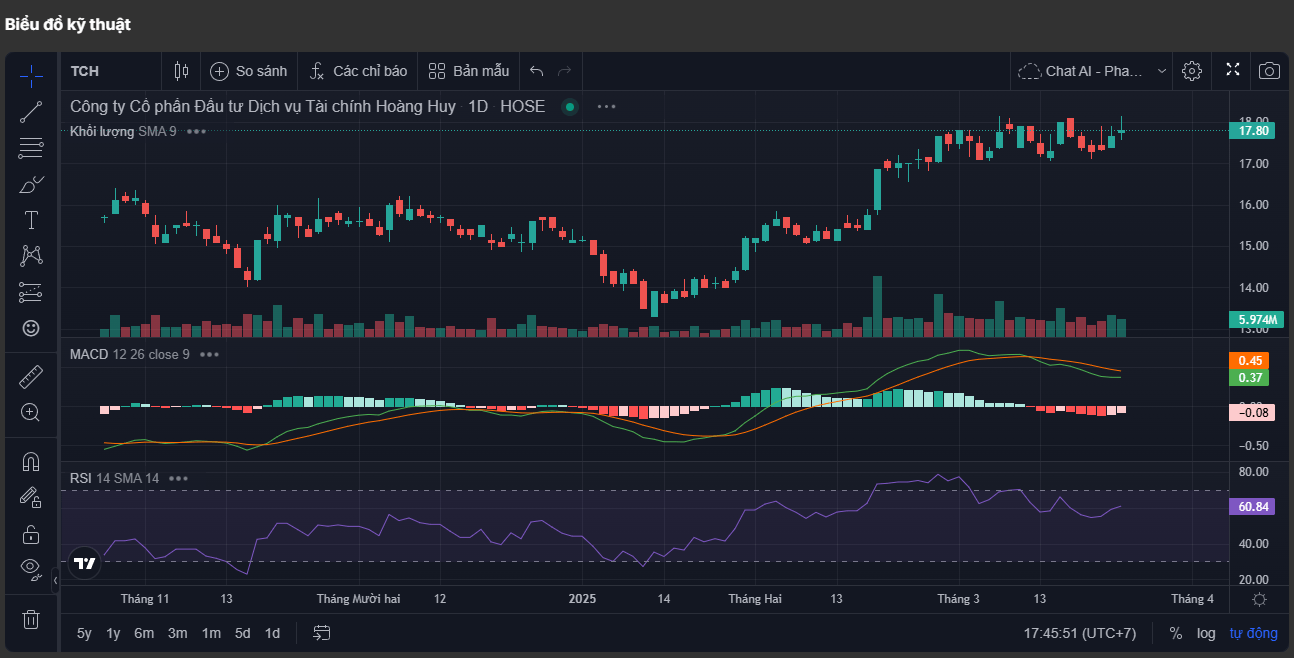Open the measure ruler tool
1294x658 pixels.
click(31, 377)
